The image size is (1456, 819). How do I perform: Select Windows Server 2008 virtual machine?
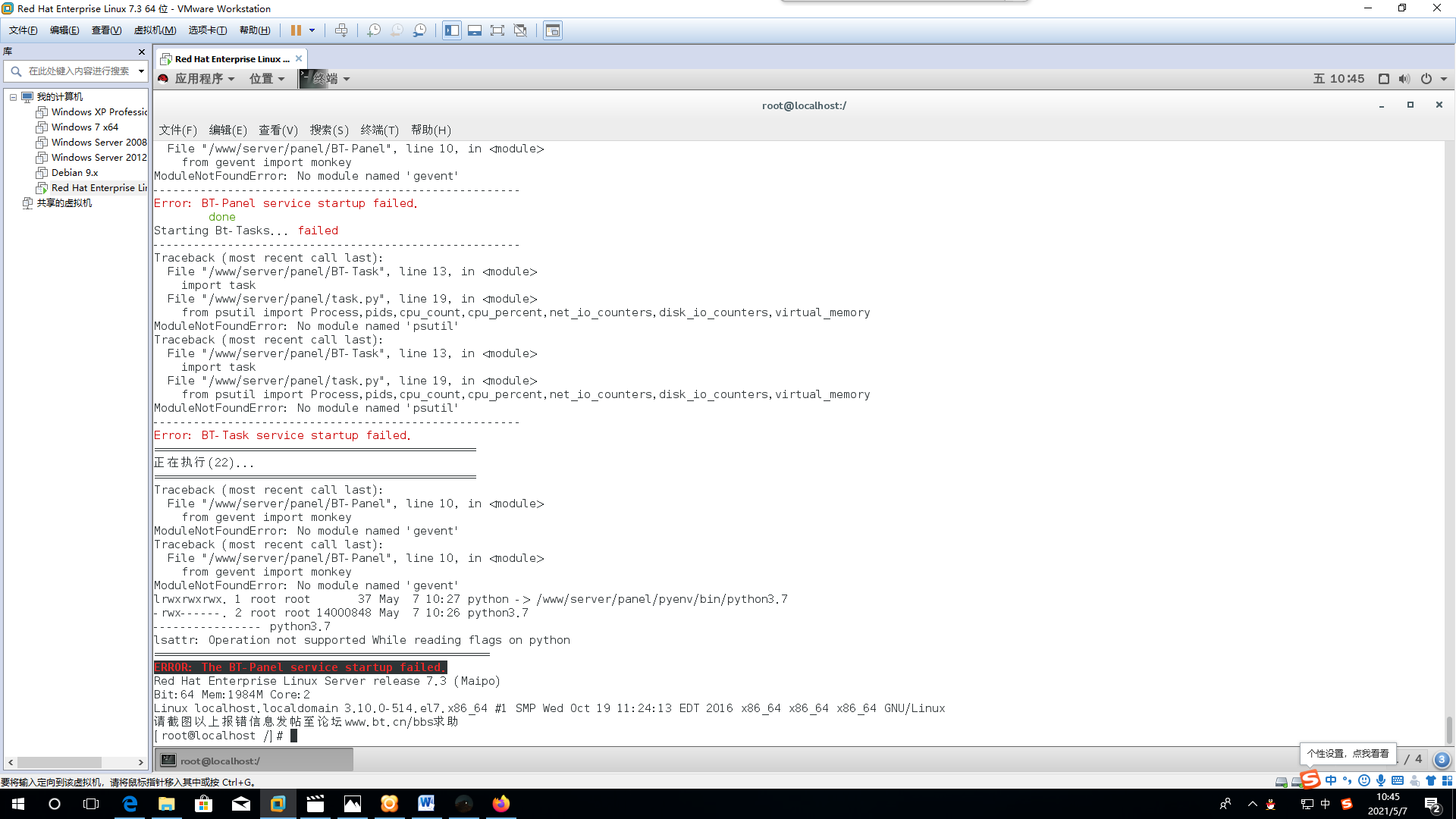point(92,143)
